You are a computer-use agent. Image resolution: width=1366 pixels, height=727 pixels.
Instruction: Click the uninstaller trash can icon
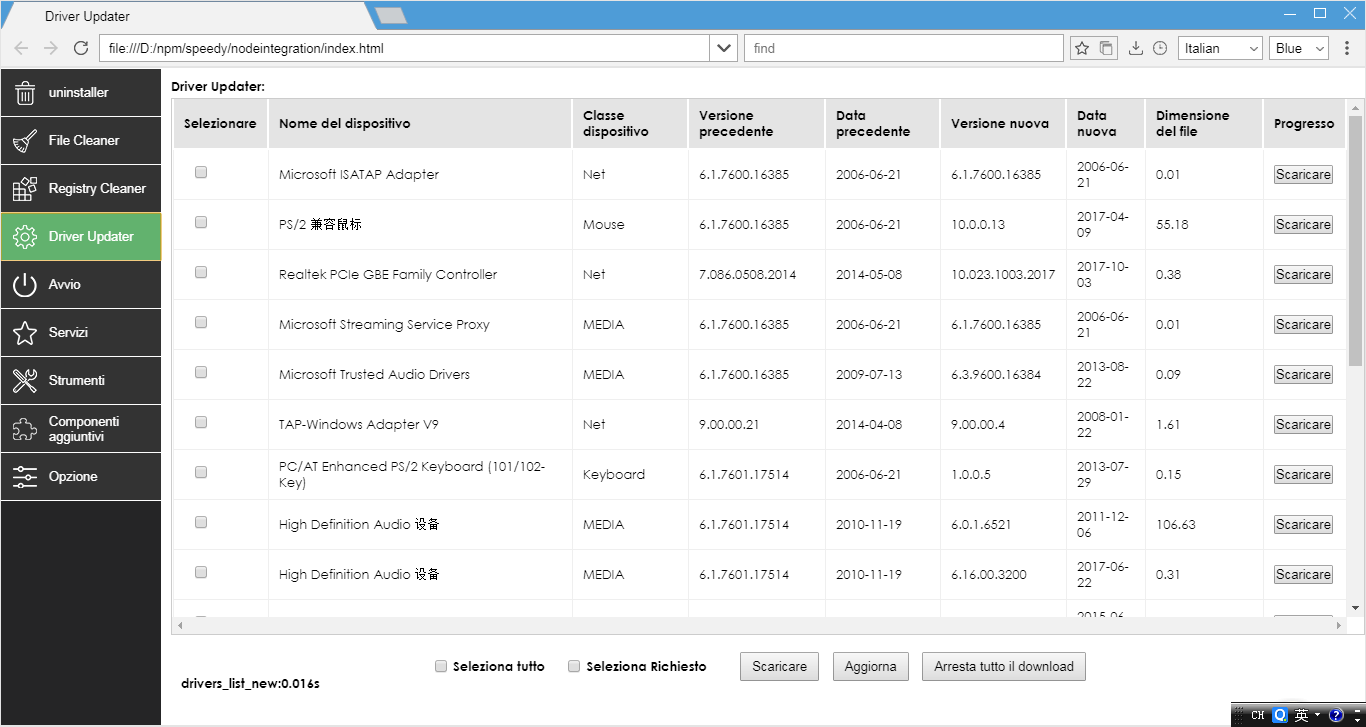click(25, 93)
